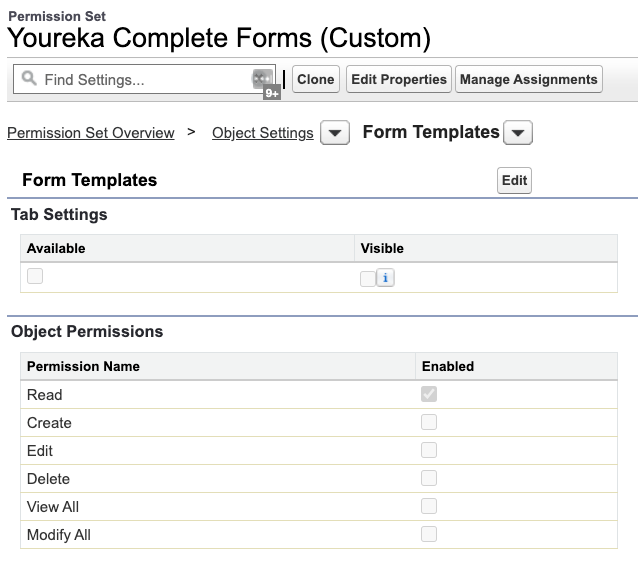Open Manage Assignments
Viewport: 638px width, 563px height.
529,79
